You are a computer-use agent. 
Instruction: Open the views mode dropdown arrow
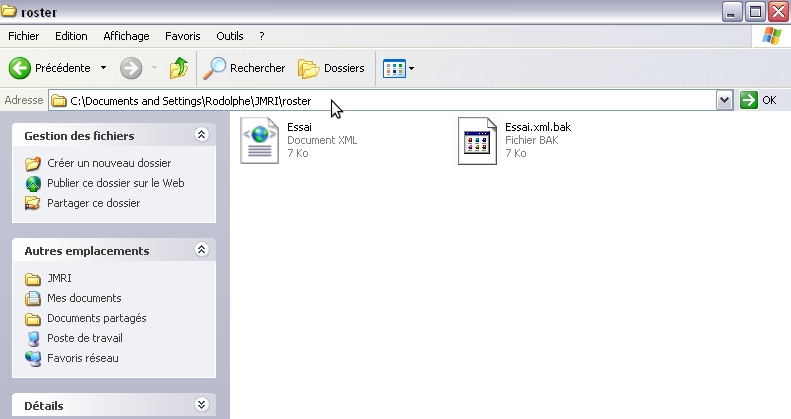pyautogui.click(x=411, y=69)
